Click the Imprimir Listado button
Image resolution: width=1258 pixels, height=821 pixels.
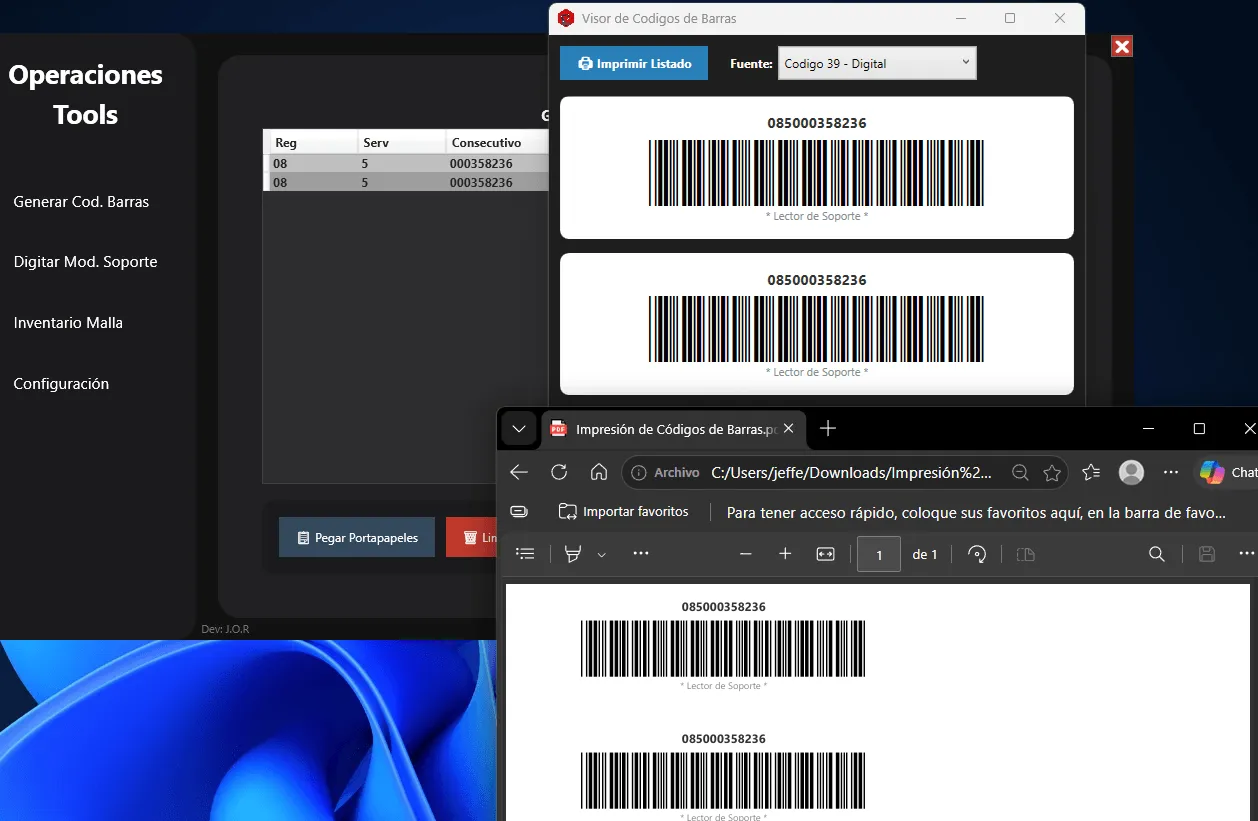coord(634,63)
